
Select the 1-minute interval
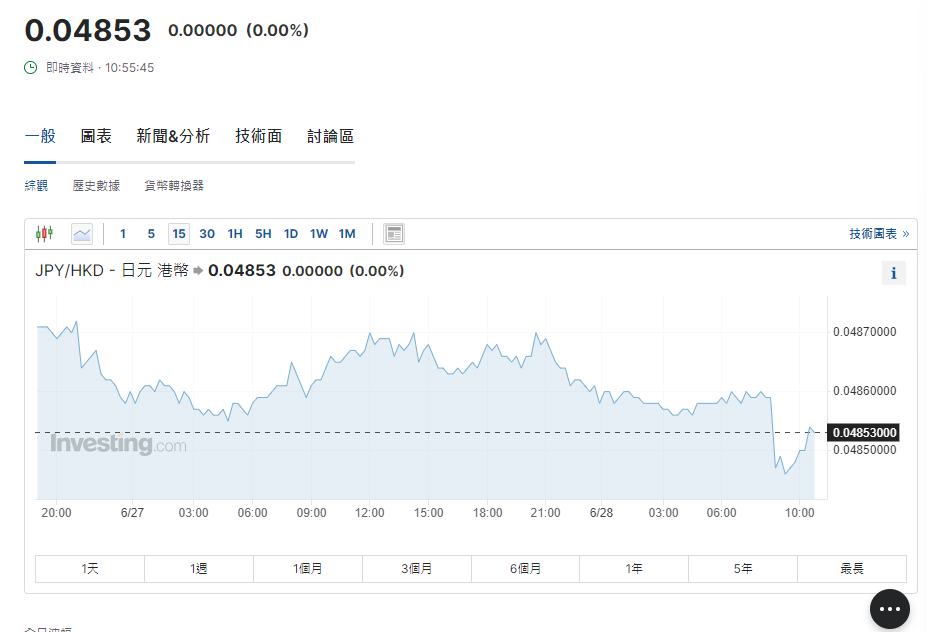[x=123, y=234]
